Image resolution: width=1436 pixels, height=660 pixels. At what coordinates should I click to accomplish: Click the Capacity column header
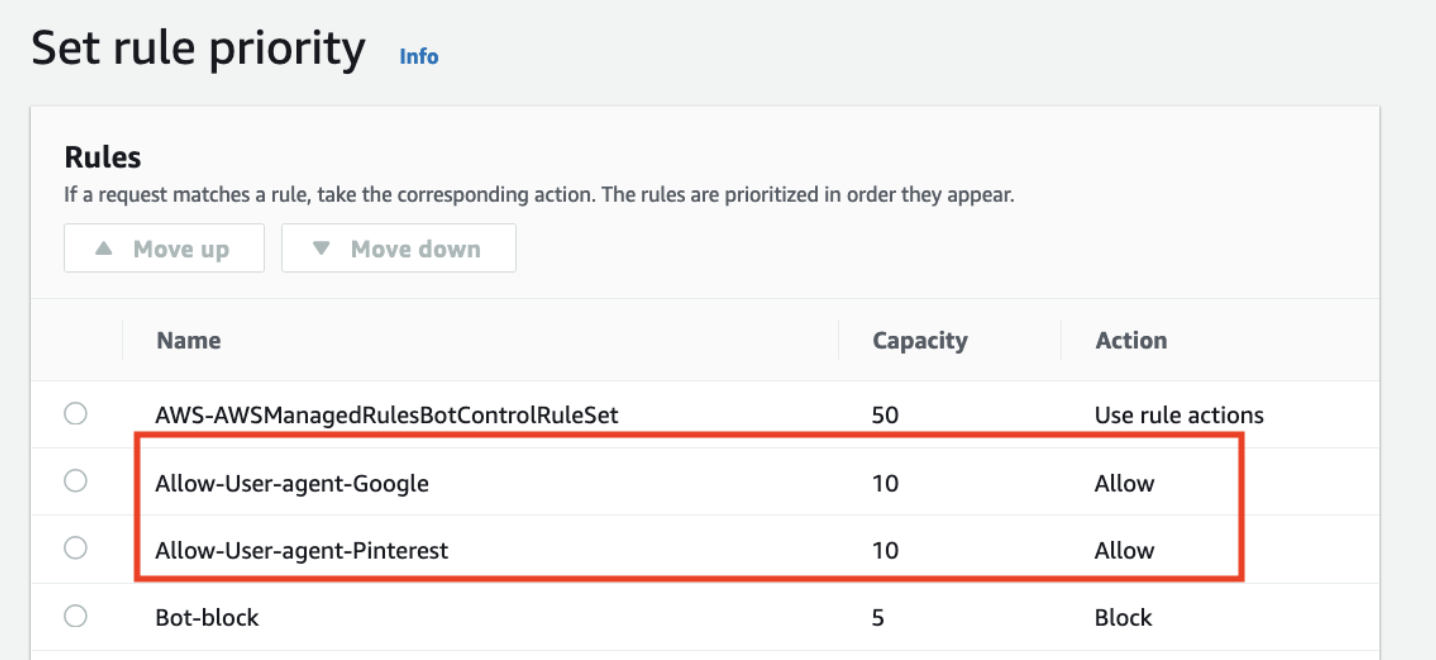click(920, 341)
